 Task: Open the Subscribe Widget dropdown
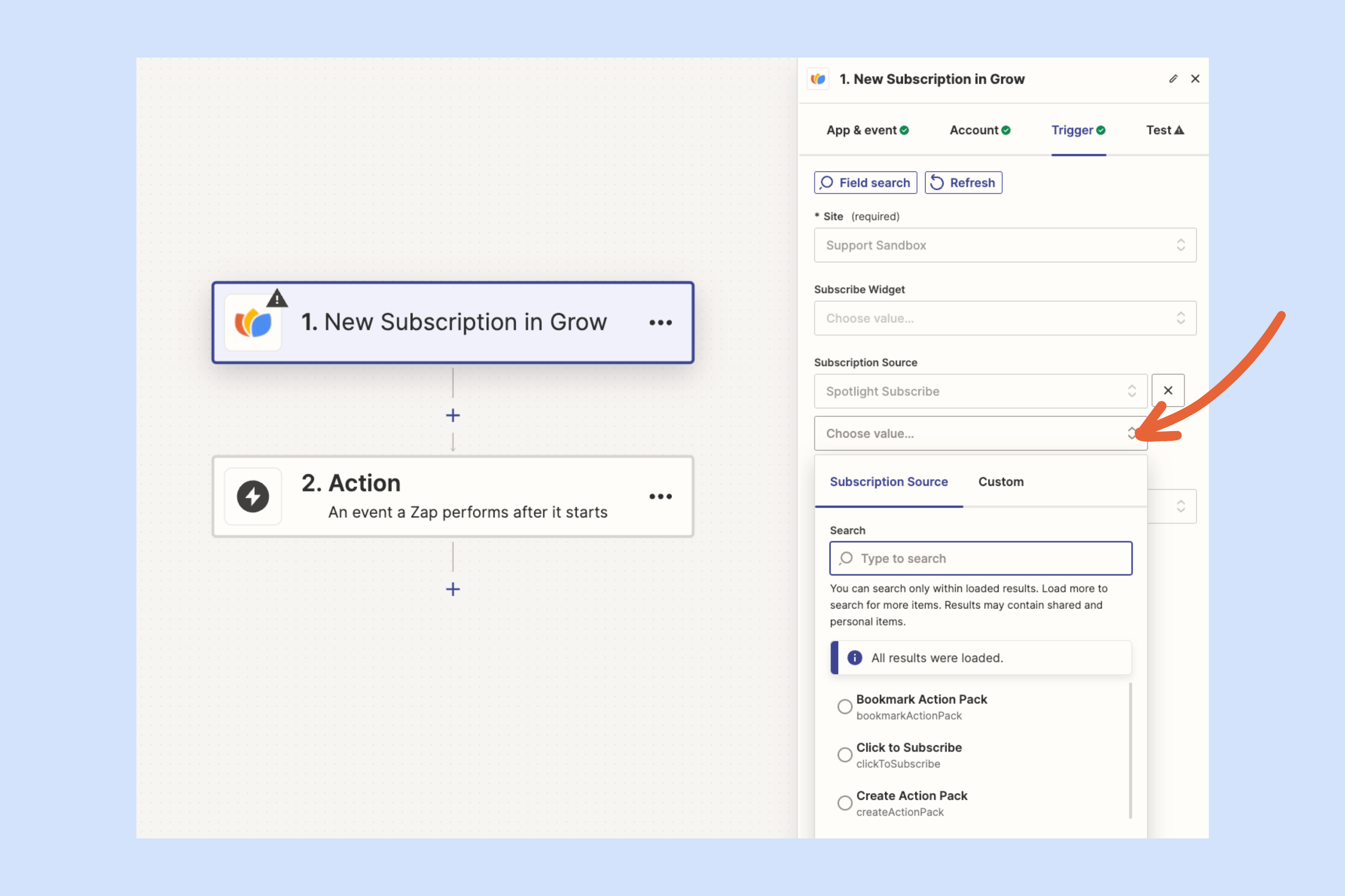(x=1005, y=318)
